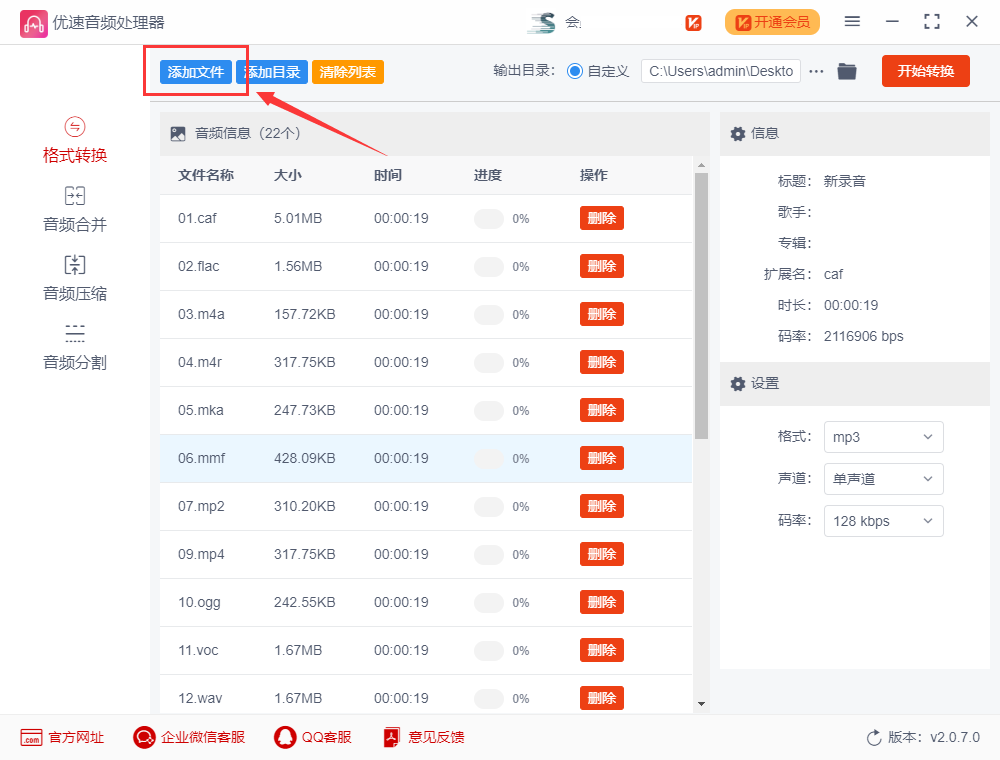Image resolution: width=1000 pixels, height=760 pixels.
Task: Click size value 157.72KB
Action: click(x=304, y=314)
